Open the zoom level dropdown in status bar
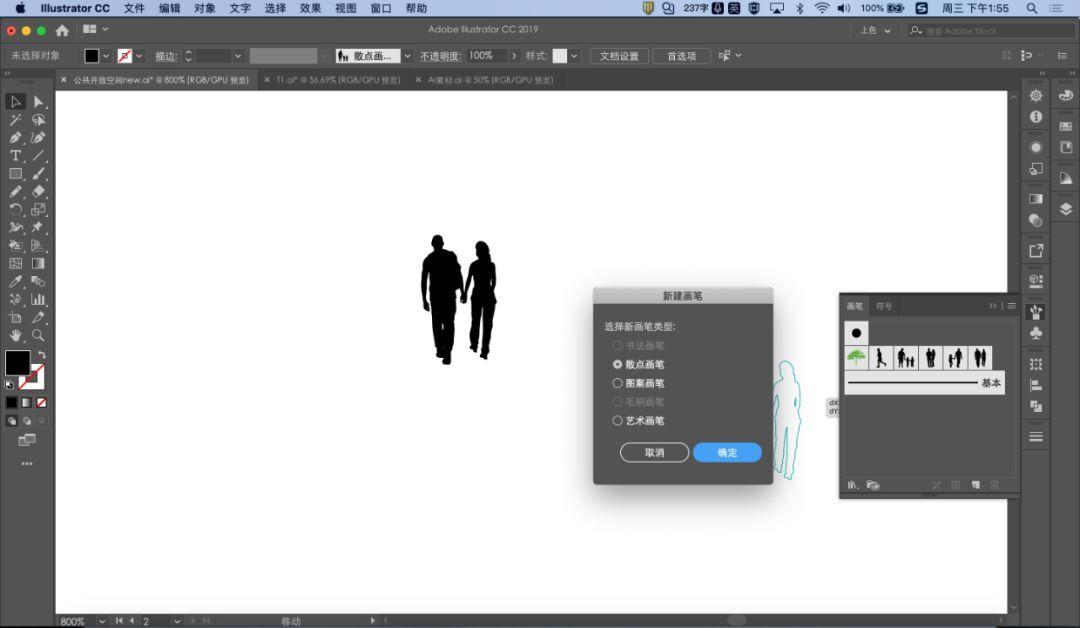 (102, 621)
